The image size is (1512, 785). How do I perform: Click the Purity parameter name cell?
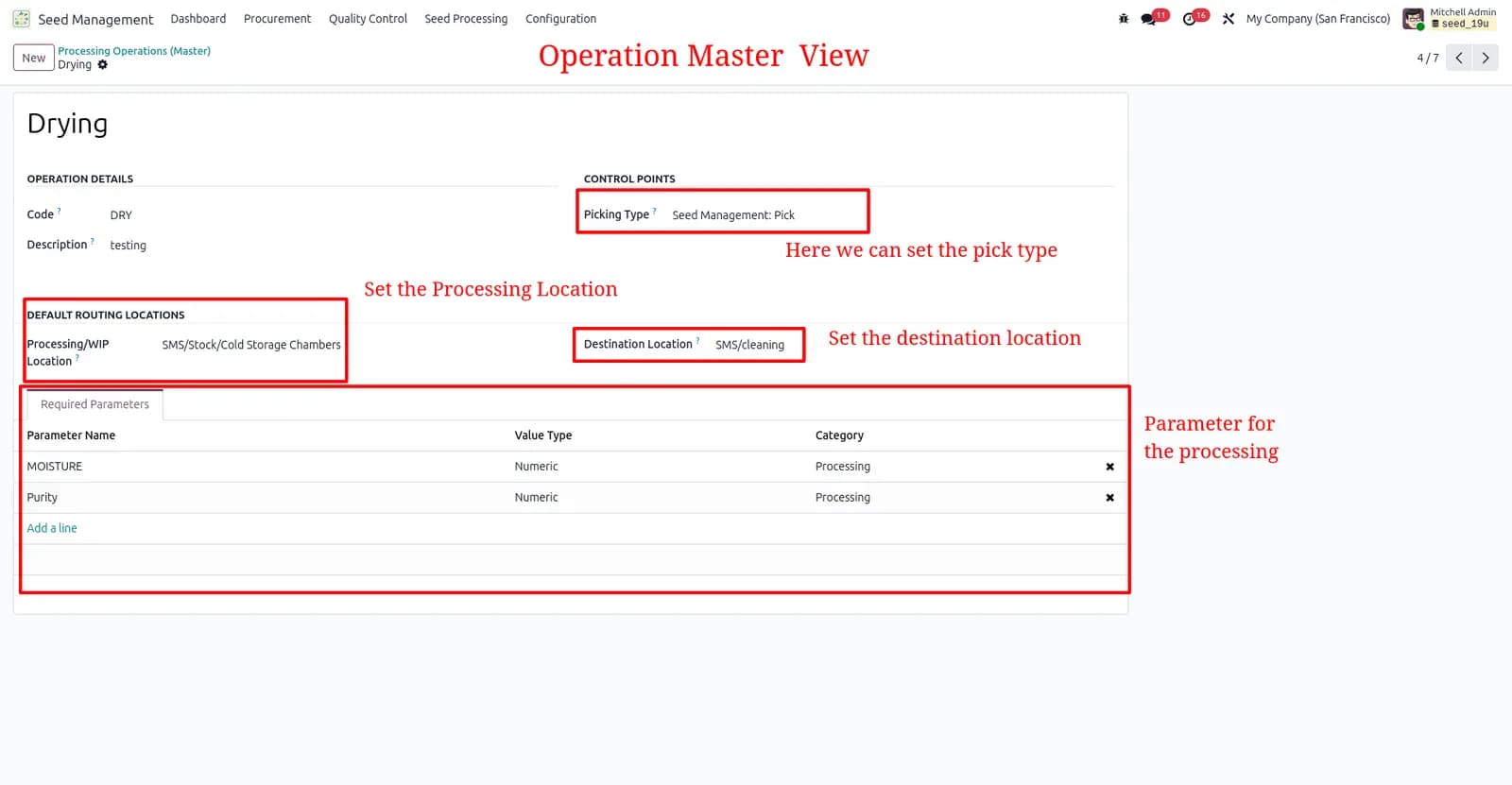tap(43, 498)
